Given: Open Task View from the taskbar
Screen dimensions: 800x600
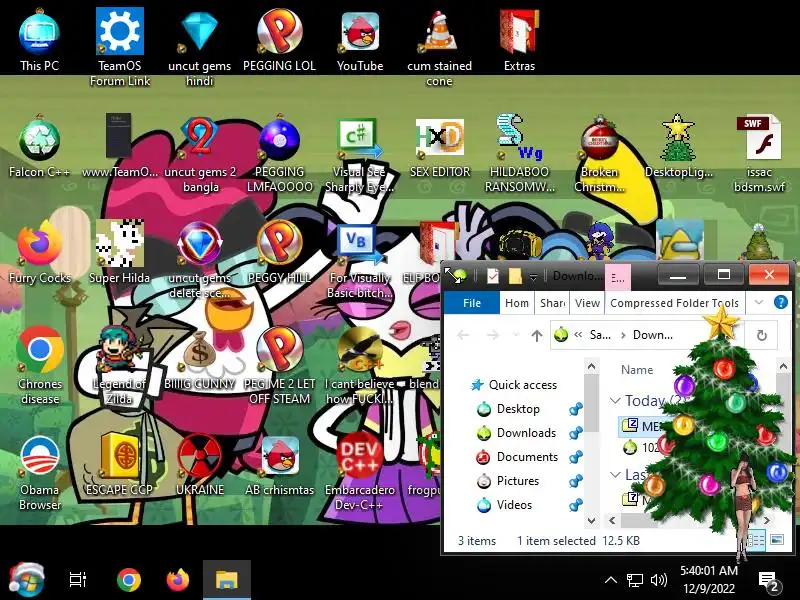Looking at the screenshot, I should (x=78, y=580).
